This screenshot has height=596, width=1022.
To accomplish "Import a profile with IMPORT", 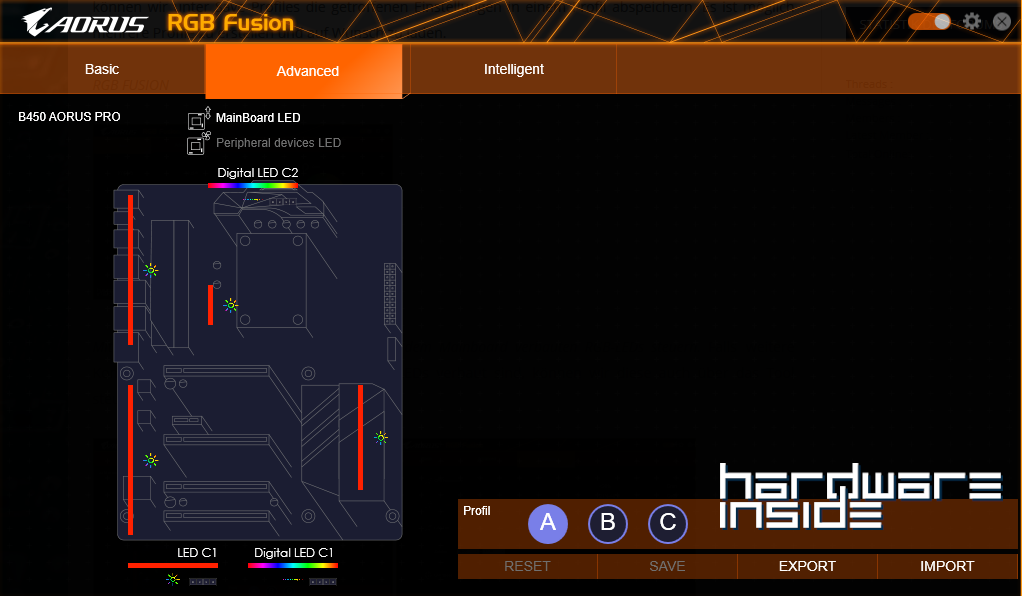I will (947, 566).
